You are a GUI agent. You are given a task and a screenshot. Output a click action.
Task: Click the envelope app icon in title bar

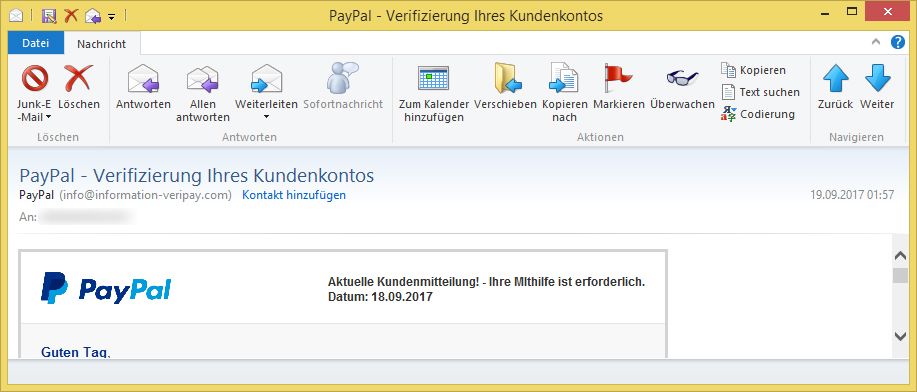pos(16,16)
